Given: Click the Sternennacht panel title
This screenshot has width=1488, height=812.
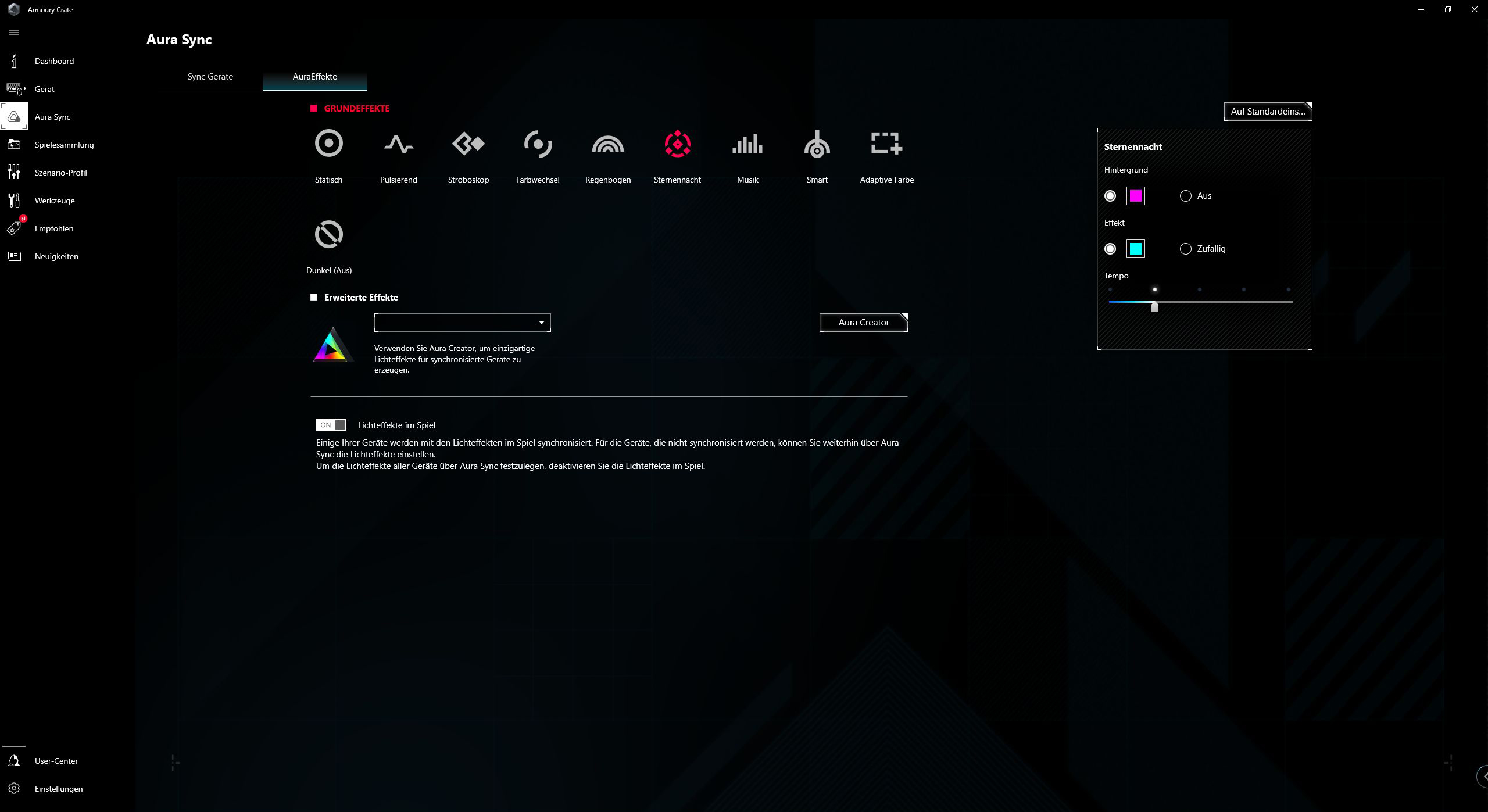Looking at the screenshot, I should coord(1133,147).
